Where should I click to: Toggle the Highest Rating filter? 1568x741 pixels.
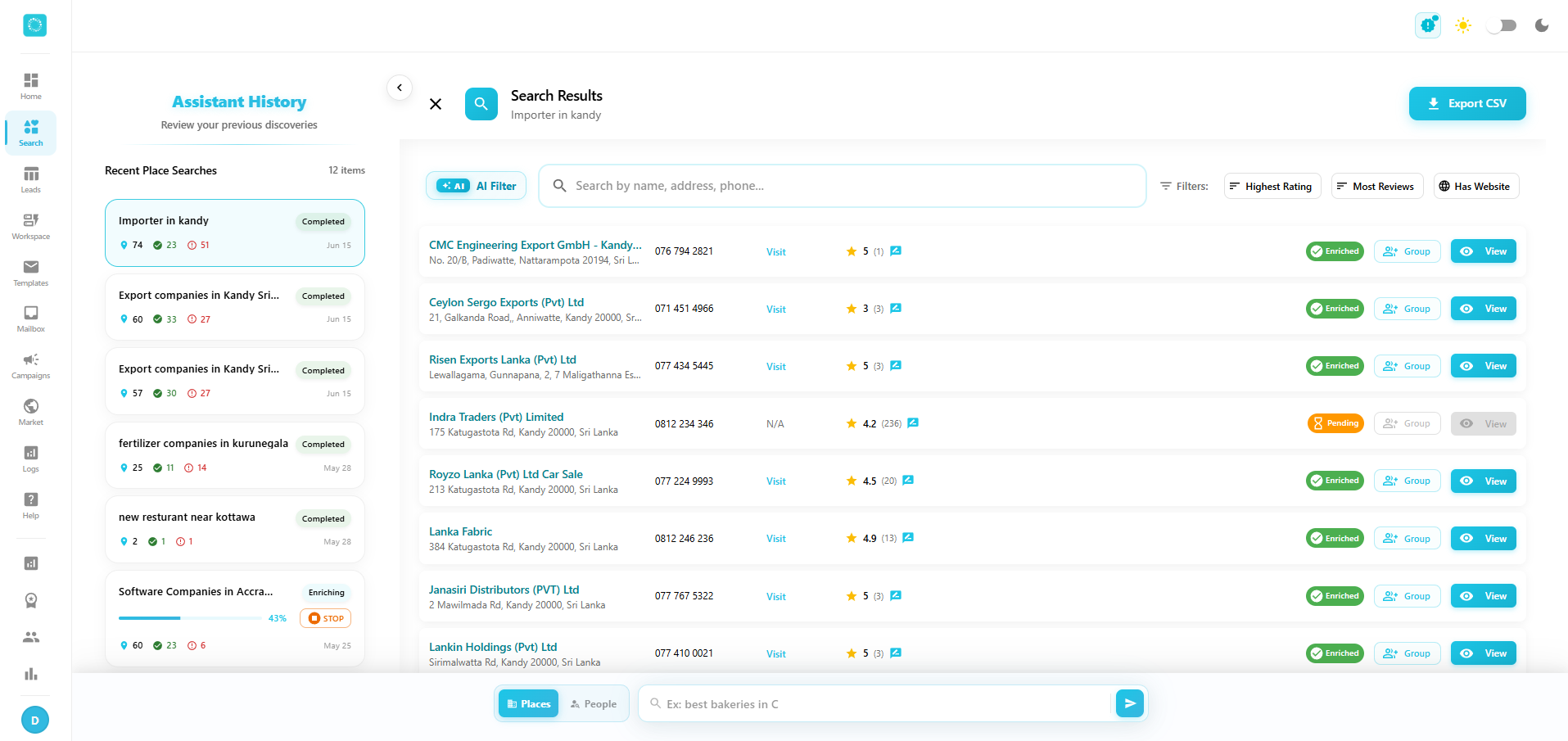[x=1272, y=186]
